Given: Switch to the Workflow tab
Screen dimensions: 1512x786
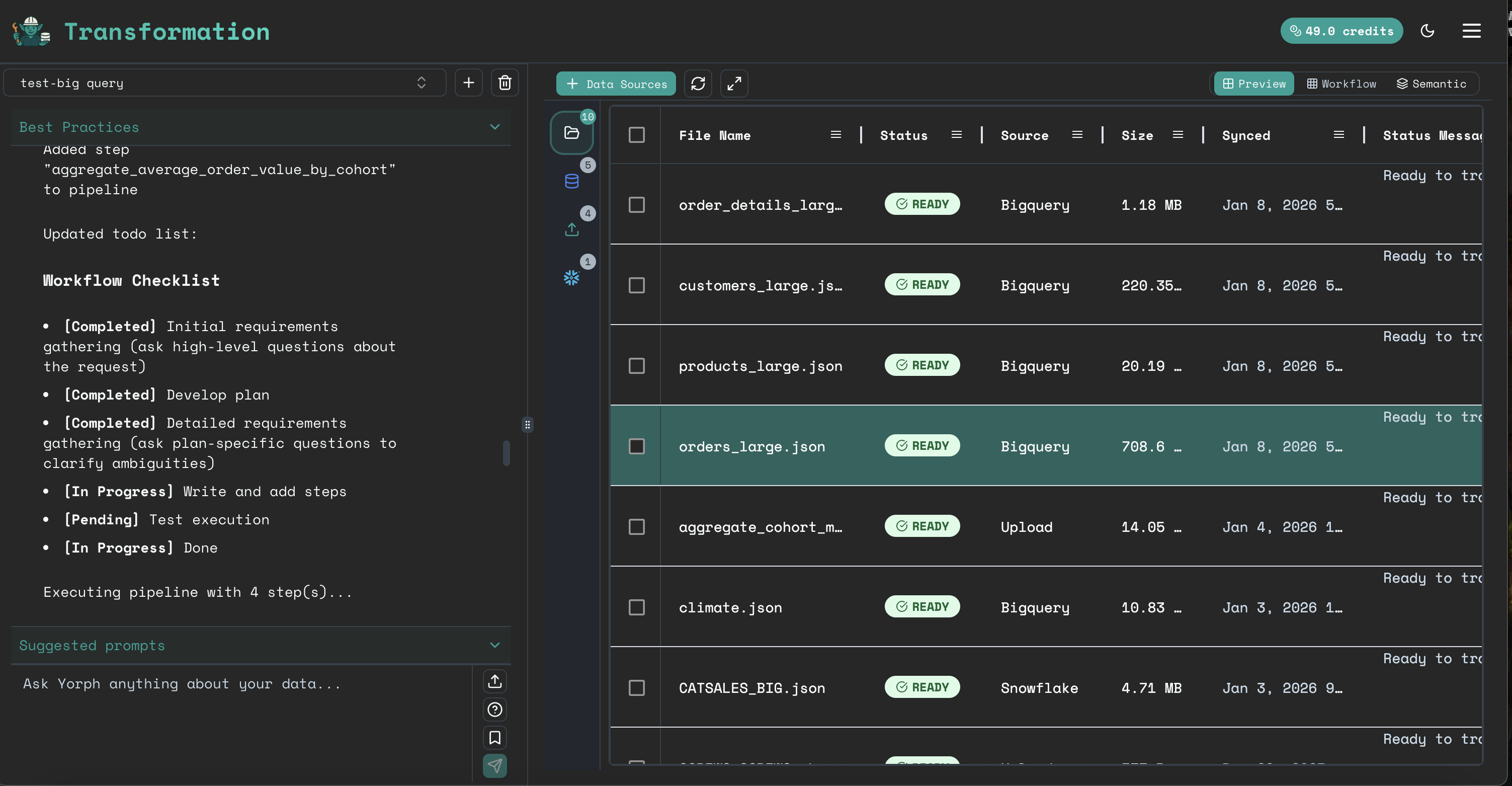Looking at the screenshot, I should [x=1341, y=84].
